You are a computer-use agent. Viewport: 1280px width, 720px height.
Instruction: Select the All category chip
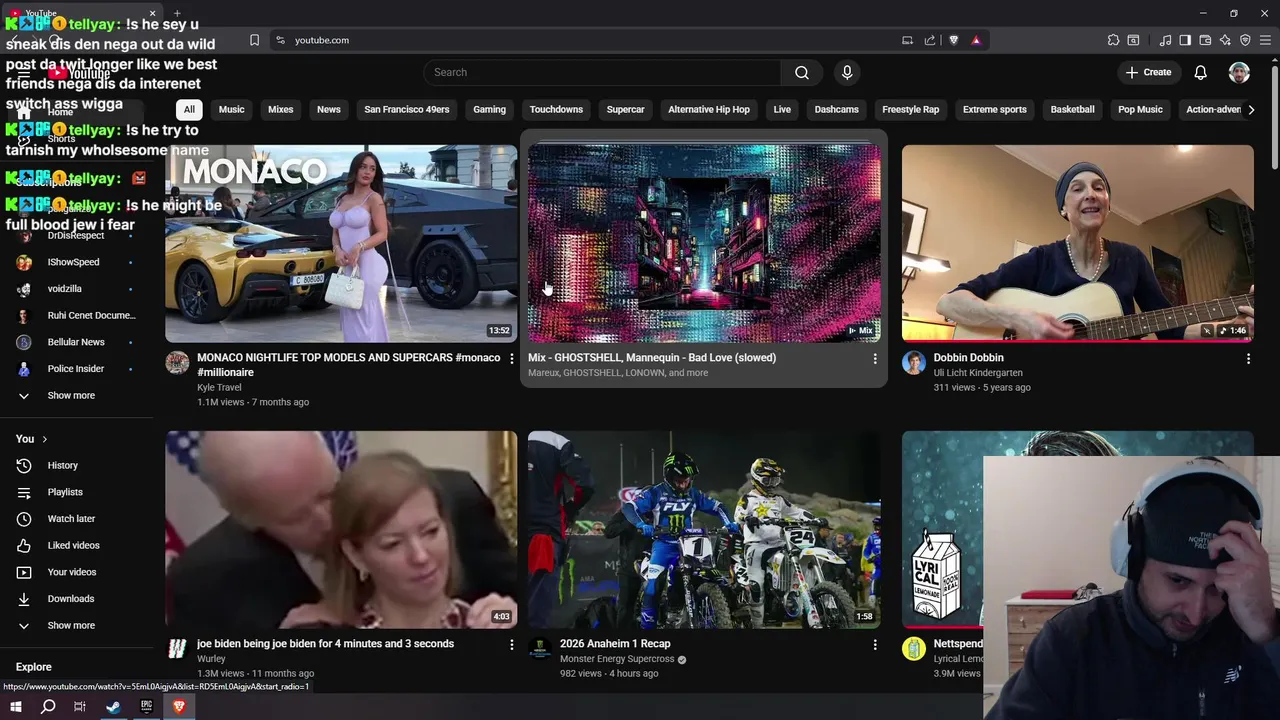[189, 109]
